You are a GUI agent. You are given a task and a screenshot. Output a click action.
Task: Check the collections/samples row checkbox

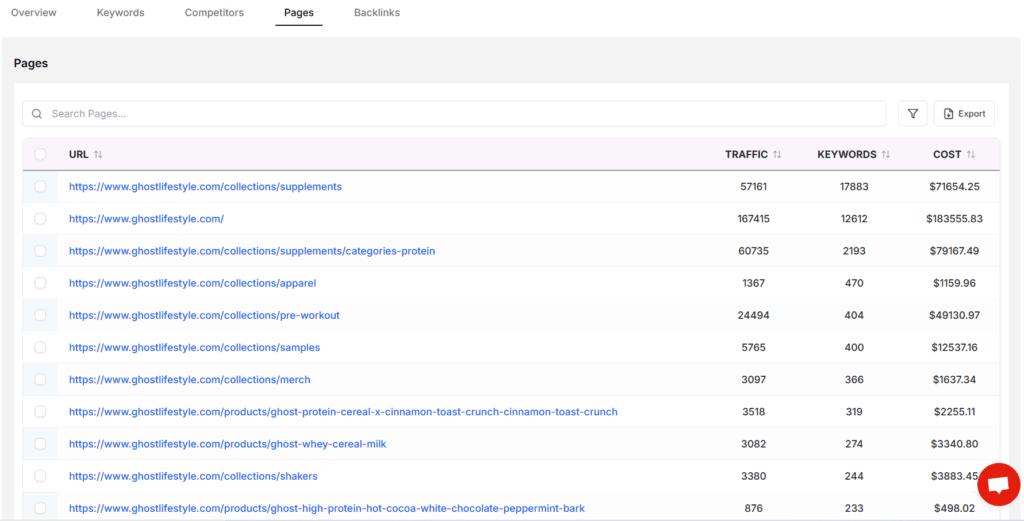pyautogui.click(x=40, y=347)
